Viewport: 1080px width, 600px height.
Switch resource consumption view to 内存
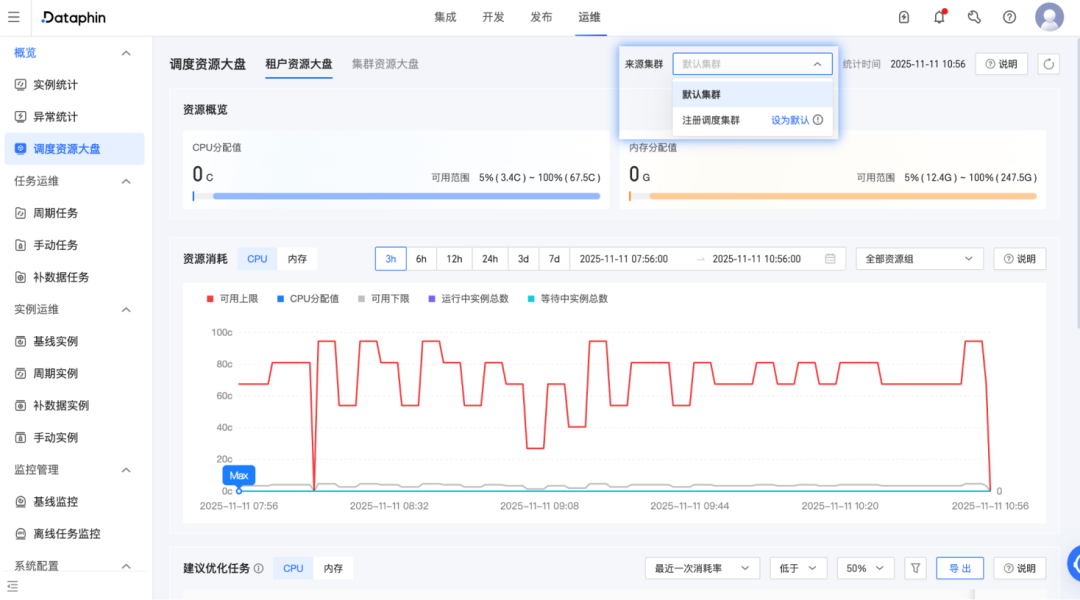click(297, 258)
